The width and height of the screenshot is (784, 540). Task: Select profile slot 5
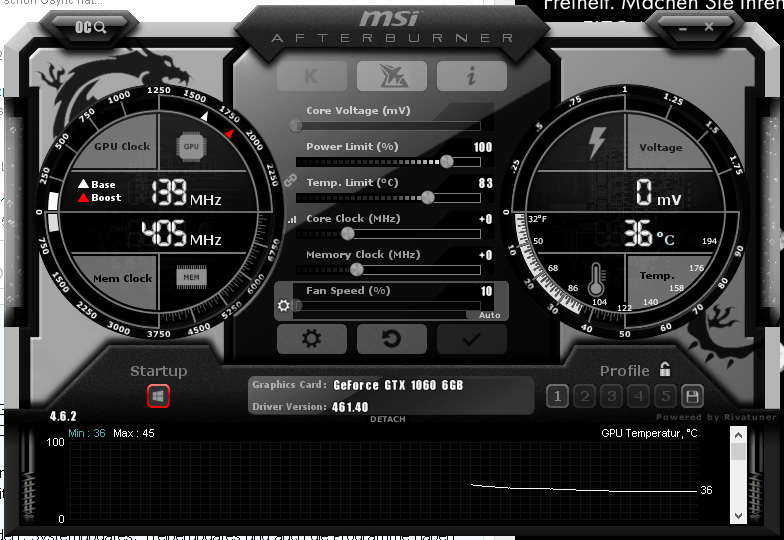tap(666, 396)
